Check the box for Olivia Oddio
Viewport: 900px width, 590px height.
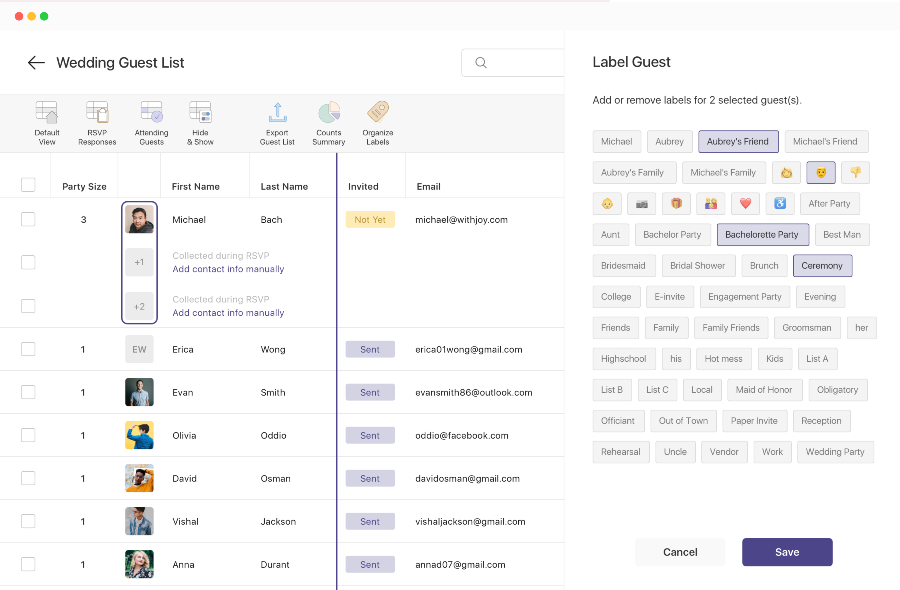(x=28, y=435)
